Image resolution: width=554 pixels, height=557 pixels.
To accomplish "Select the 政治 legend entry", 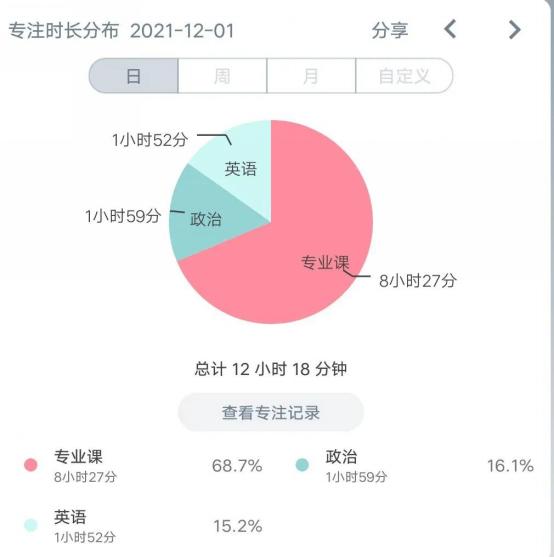I will pos(414,465).
